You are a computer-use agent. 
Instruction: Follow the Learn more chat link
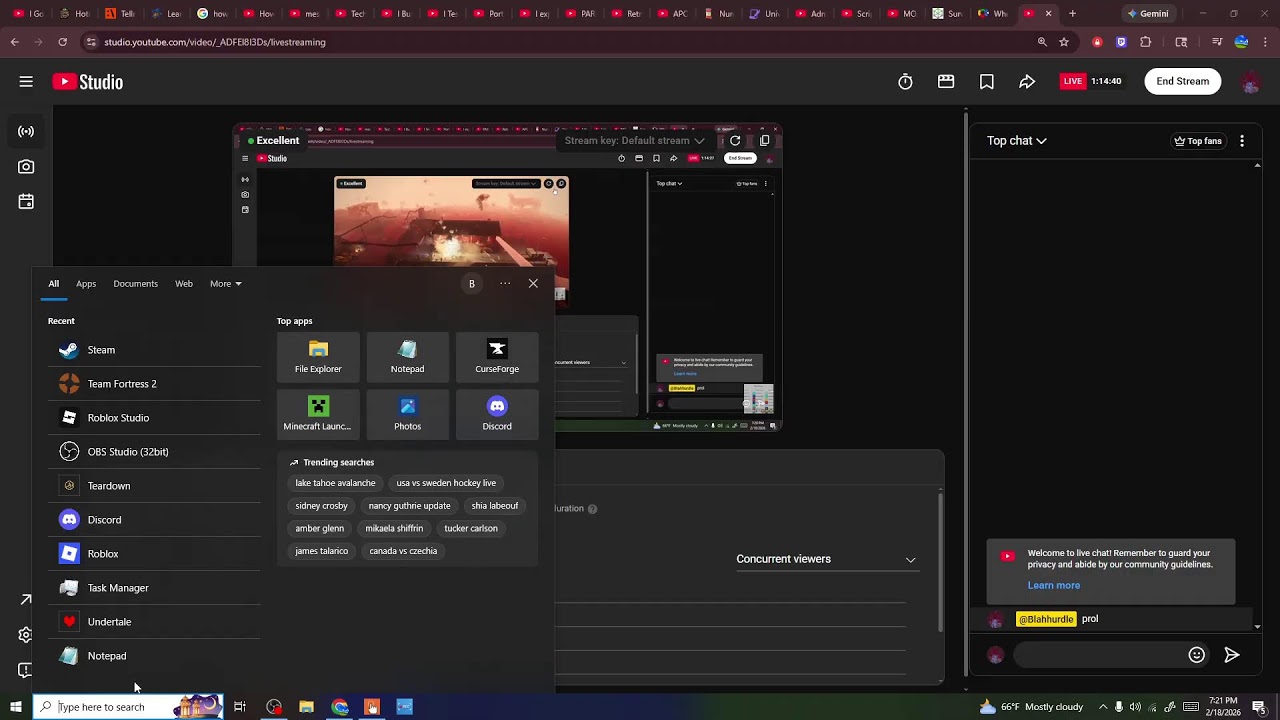1054,586
